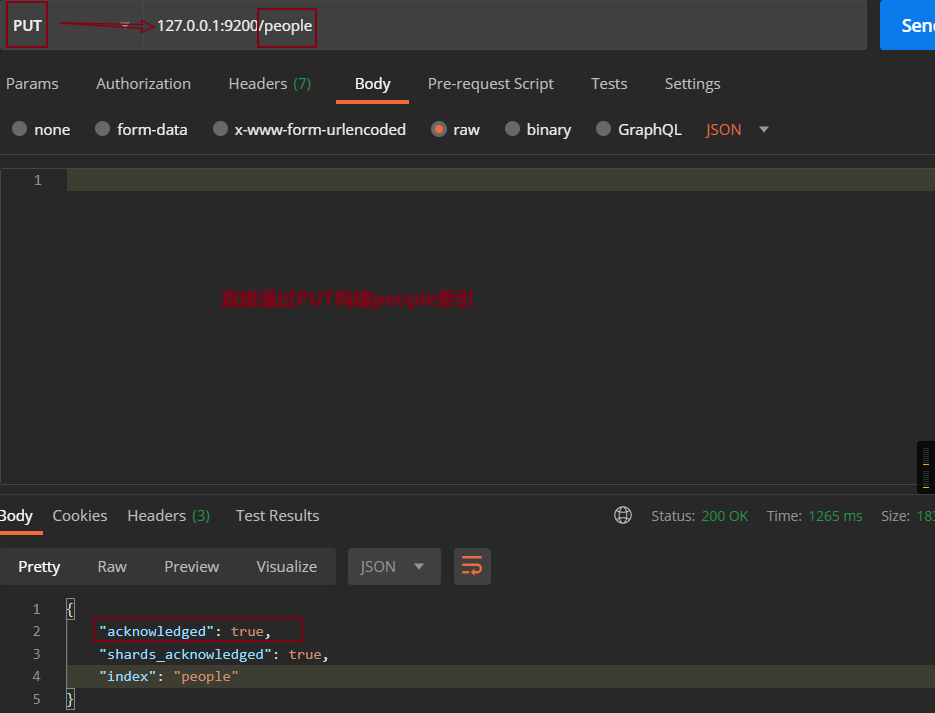
Task: Click the "acknowledged" key in response line 2
Action: (x=156, y=631)
